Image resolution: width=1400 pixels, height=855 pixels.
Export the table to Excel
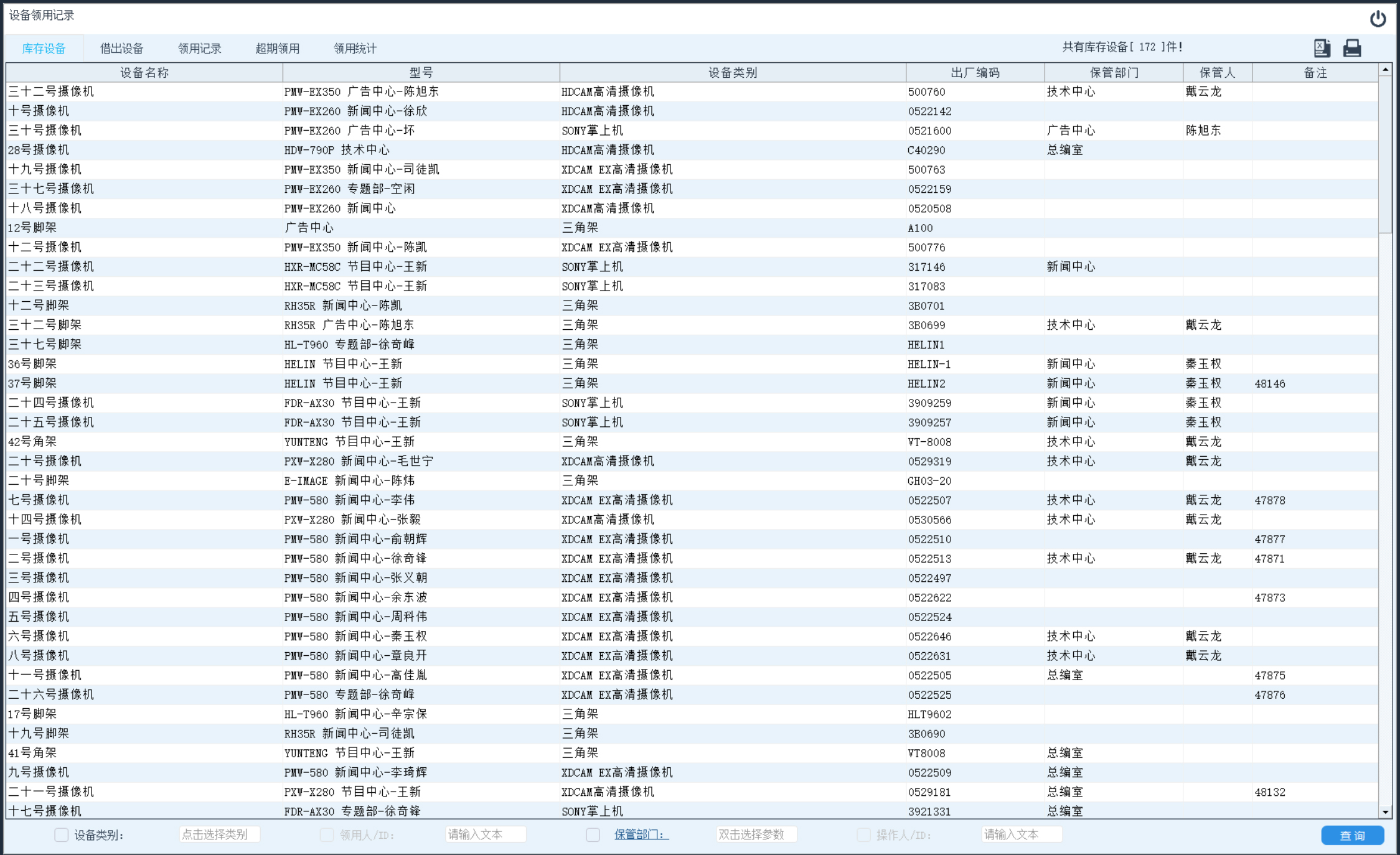(x=1322, y=48)
